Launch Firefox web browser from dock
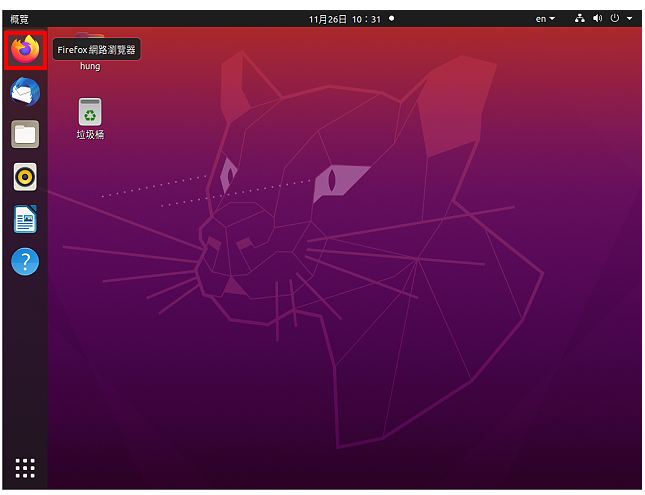Screen dimensions: 645x495 click(25, 49)
